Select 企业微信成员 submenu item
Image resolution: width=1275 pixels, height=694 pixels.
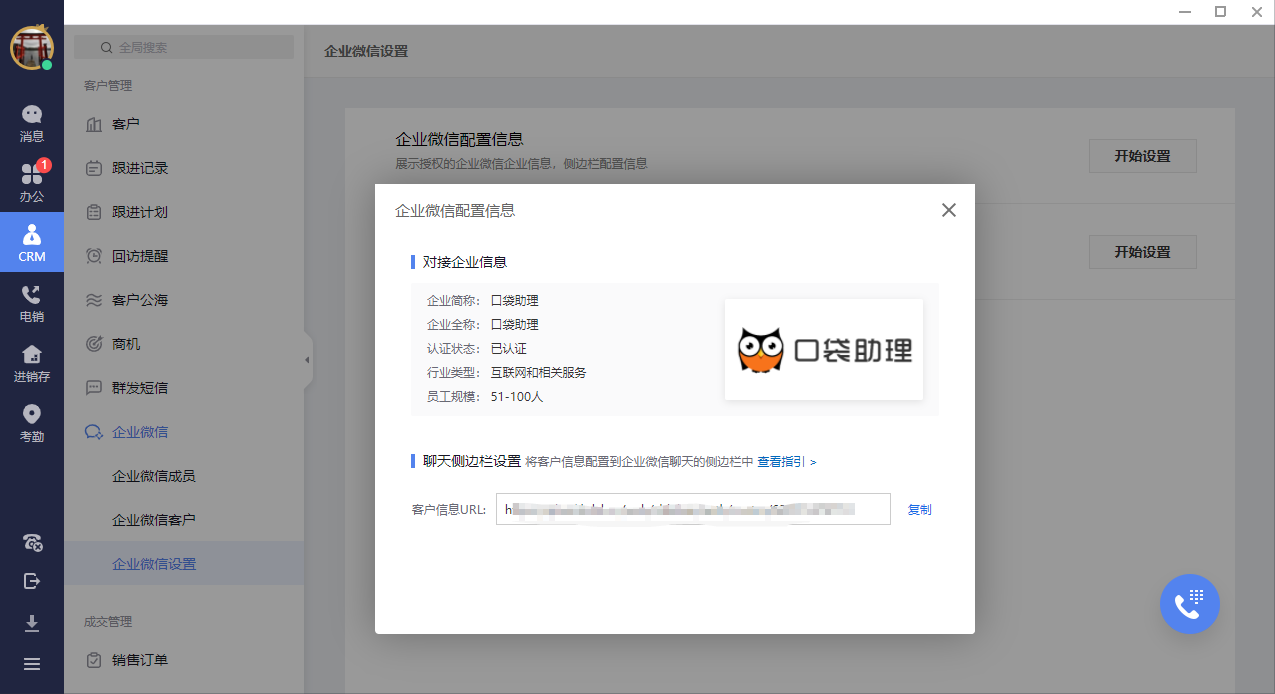pyautogui.click(x=184, y=476)
